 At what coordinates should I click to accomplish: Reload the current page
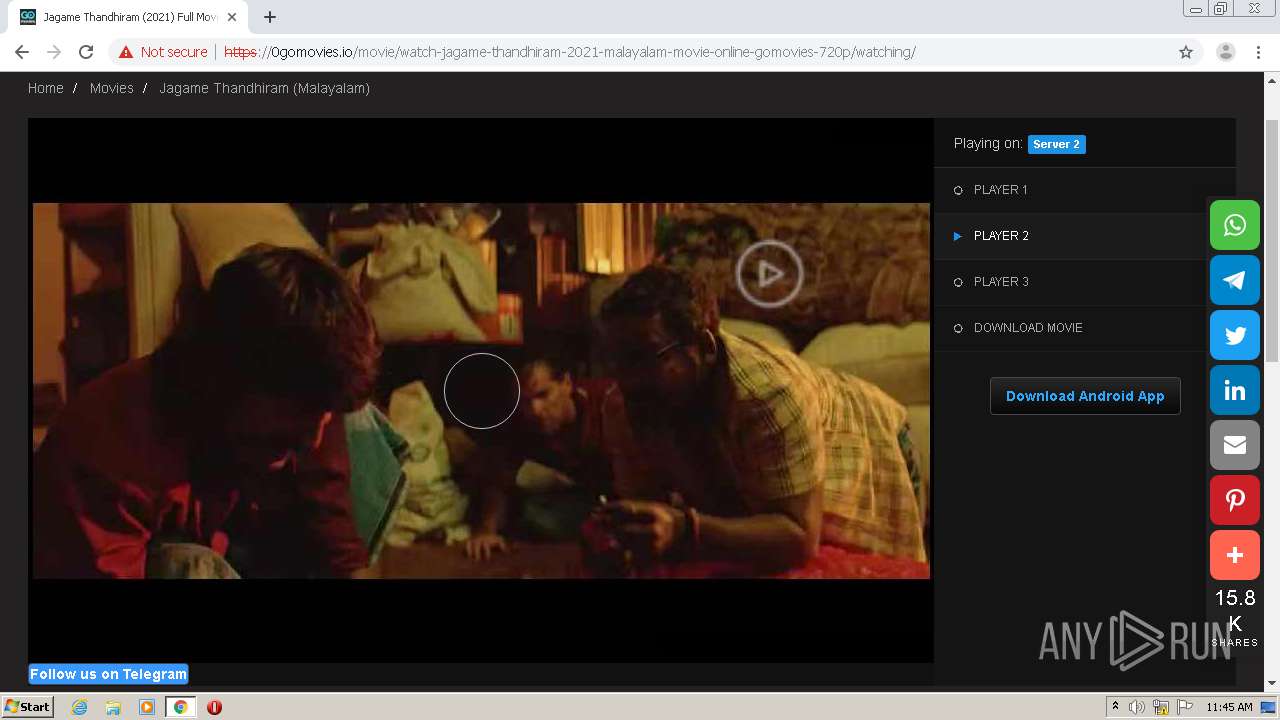86,52
